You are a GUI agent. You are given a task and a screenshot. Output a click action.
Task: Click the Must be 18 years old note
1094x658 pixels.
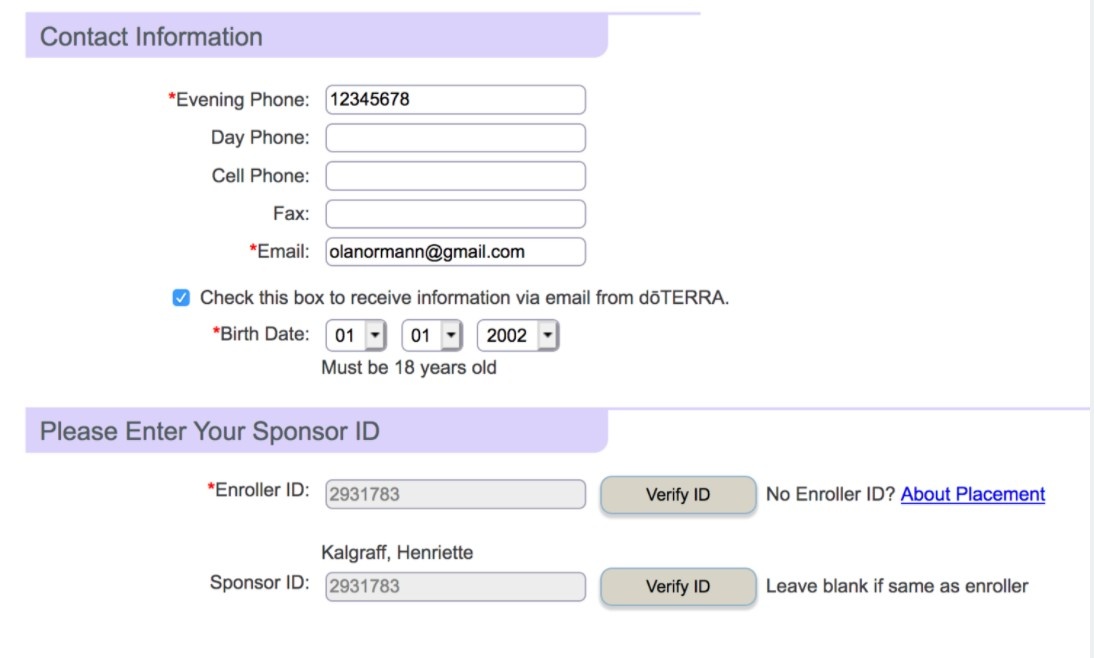point(409,367)
